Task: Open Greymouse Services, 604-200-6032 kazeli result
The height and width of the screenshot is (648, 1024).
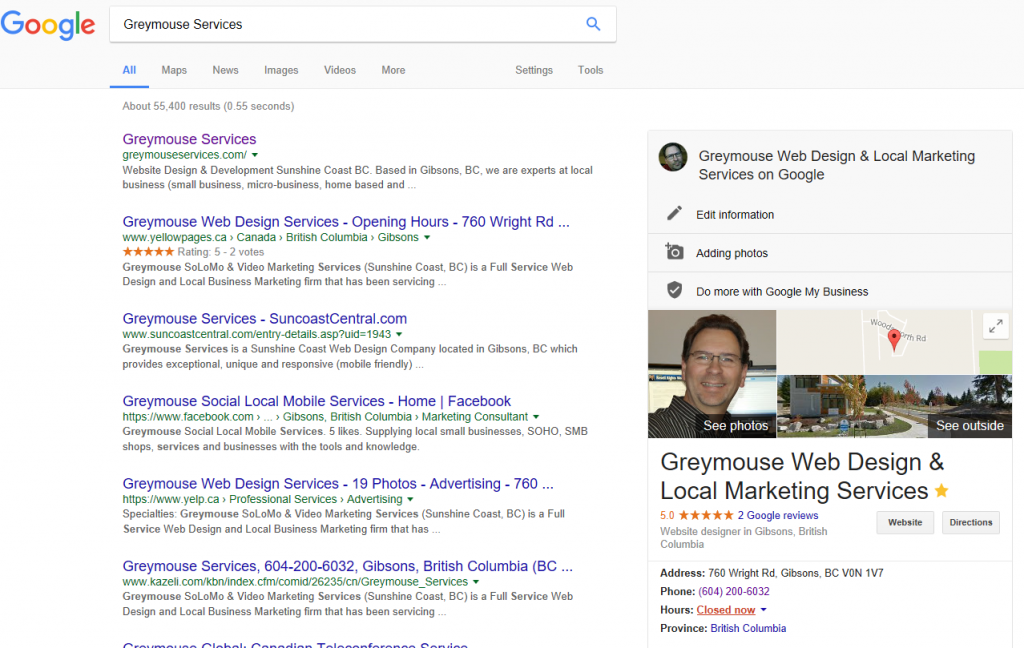Action: click(347, 566)
